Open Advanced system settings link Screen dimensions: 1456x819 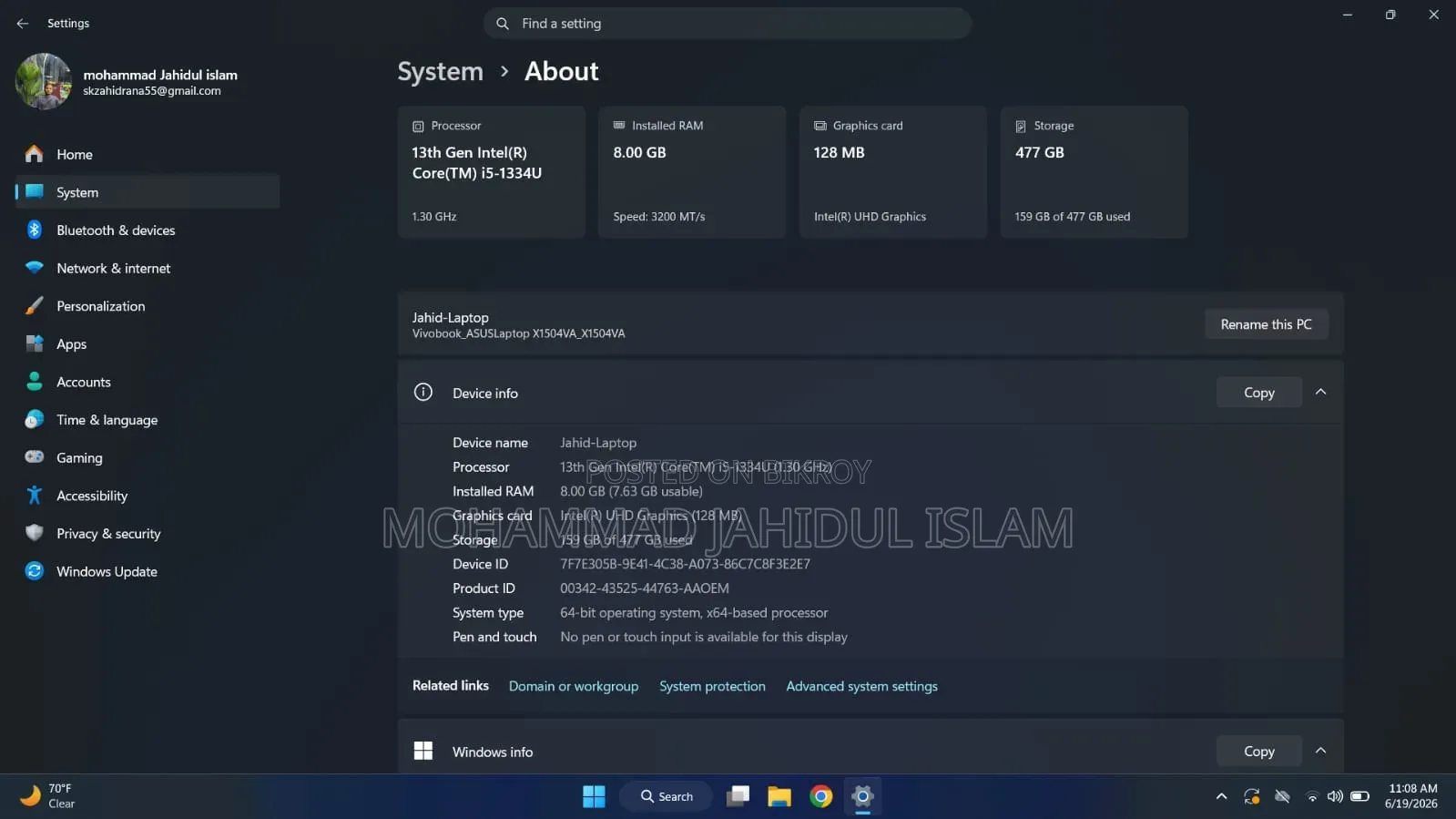coord(861,686)
